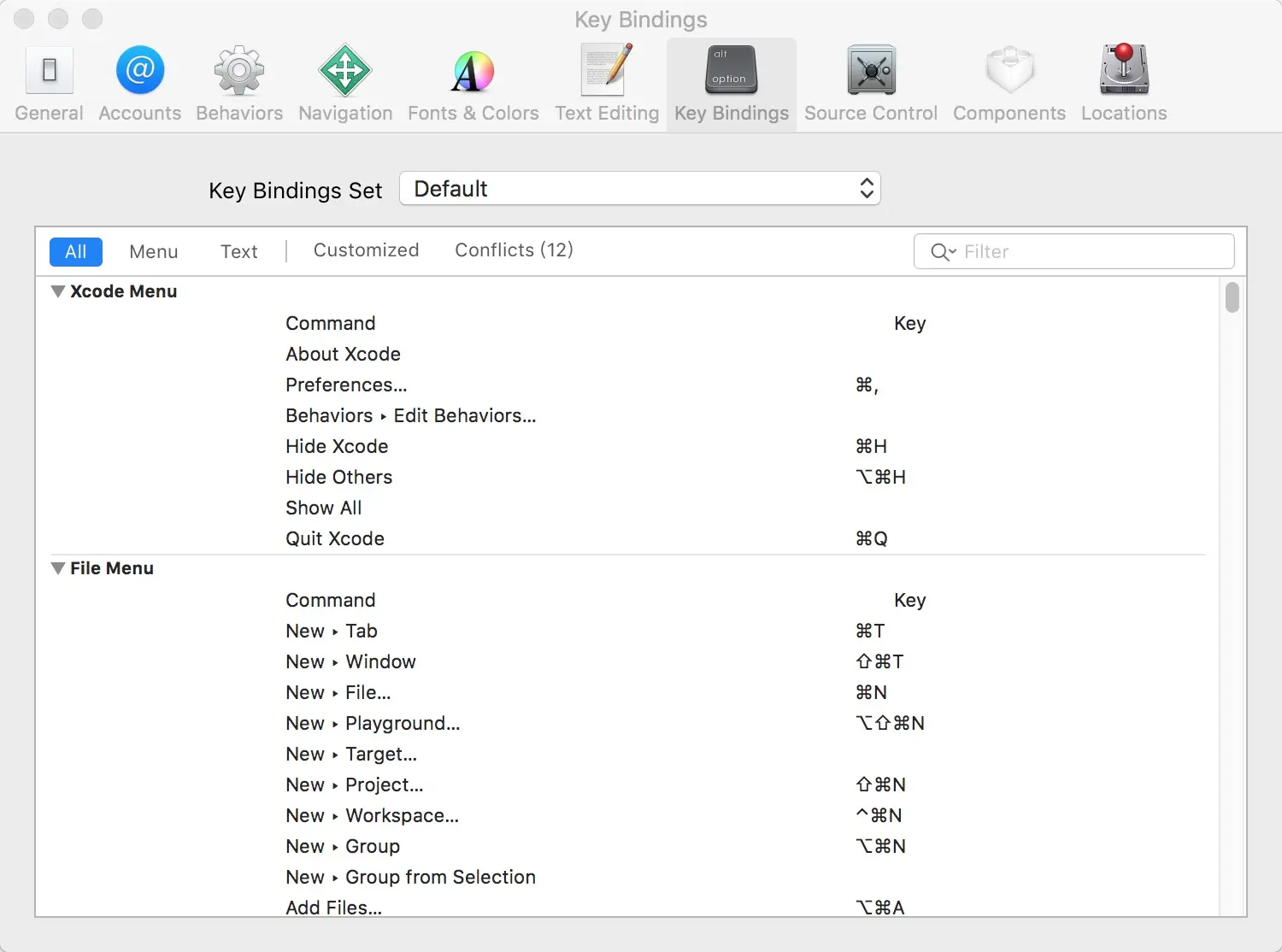The image size is (1282, 952).
Task: Click the magnifier icon in Filter field
Action: (x=943, y=251)
